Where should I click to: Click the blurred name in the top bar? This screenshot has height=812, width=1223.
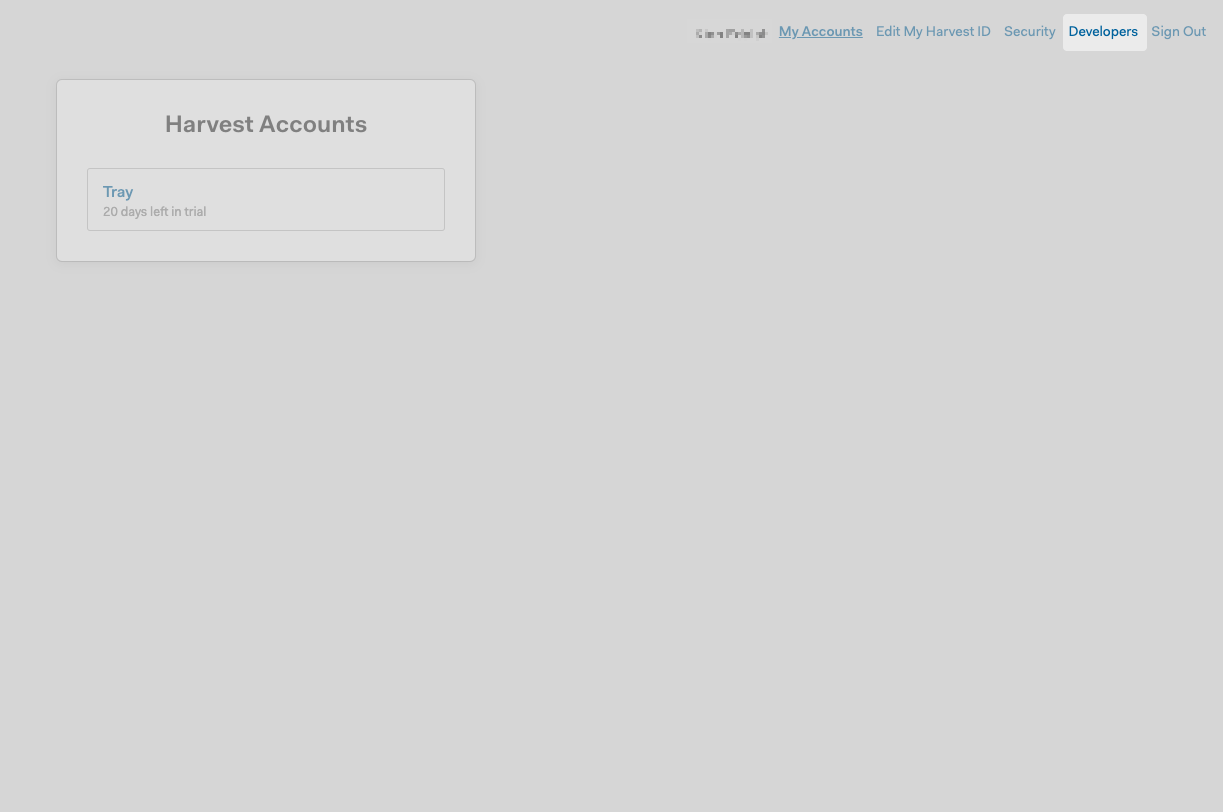tap(731, 33)
